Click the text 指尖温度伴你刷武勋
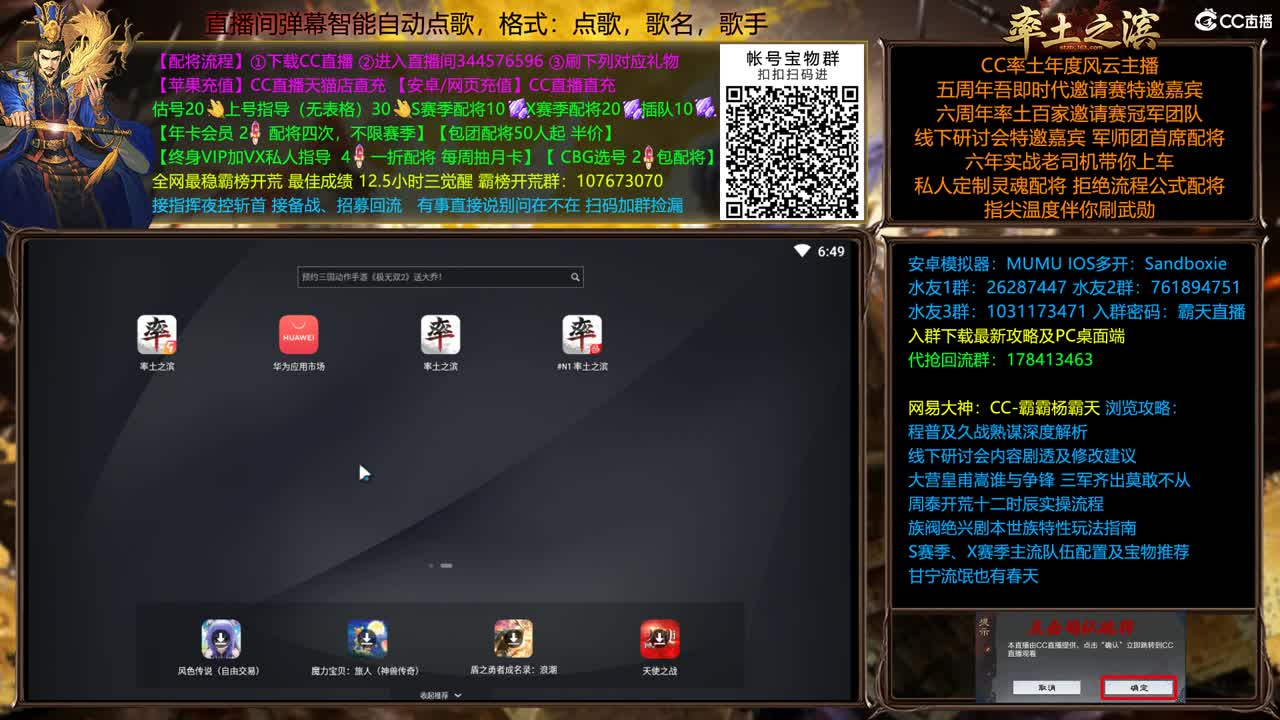Screen dimensions: 1280x720 pyautogui.click(x=1069, y=210)
